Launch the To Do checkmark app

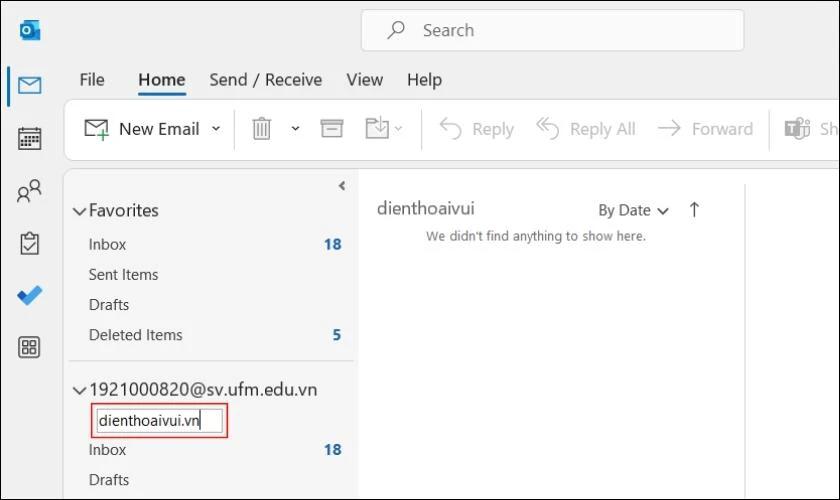coord(29,295)
